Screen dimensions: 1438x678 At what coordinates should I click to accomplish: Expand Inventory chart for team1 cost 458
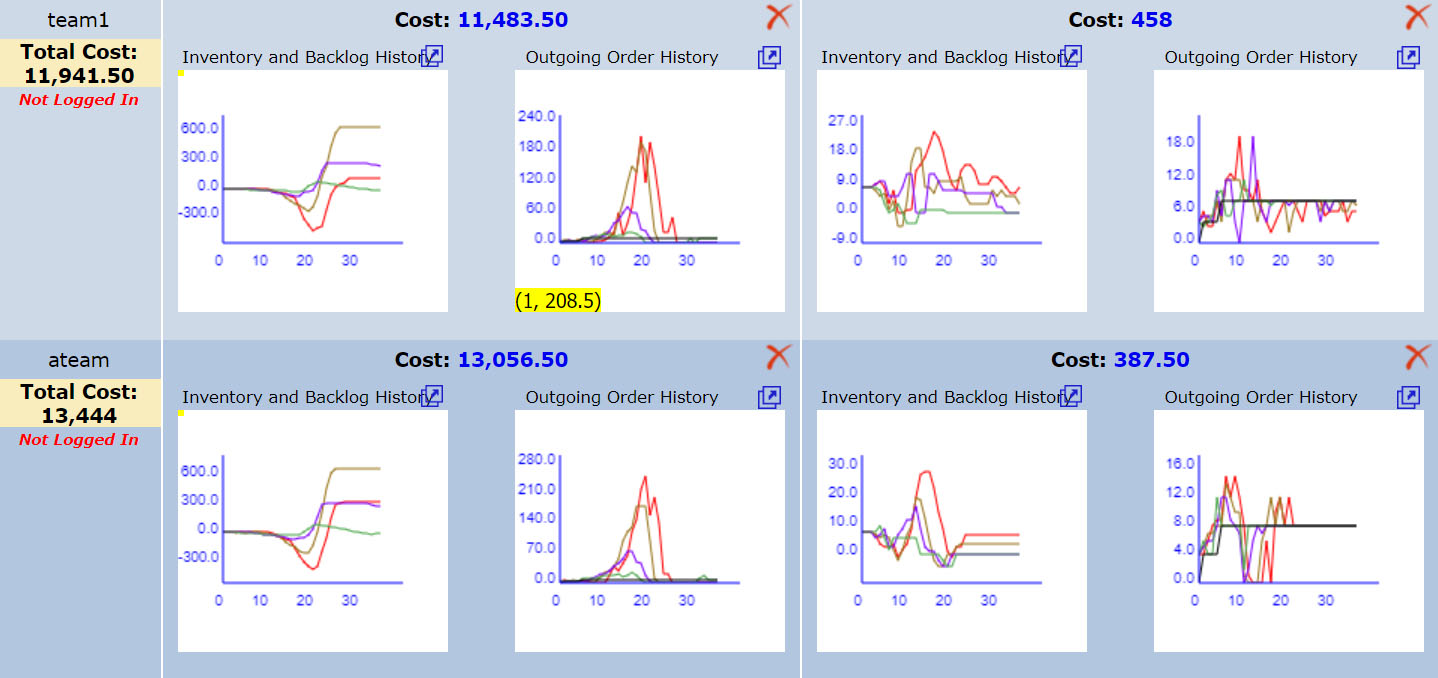pyautogui.click(x=1071, y=56)
